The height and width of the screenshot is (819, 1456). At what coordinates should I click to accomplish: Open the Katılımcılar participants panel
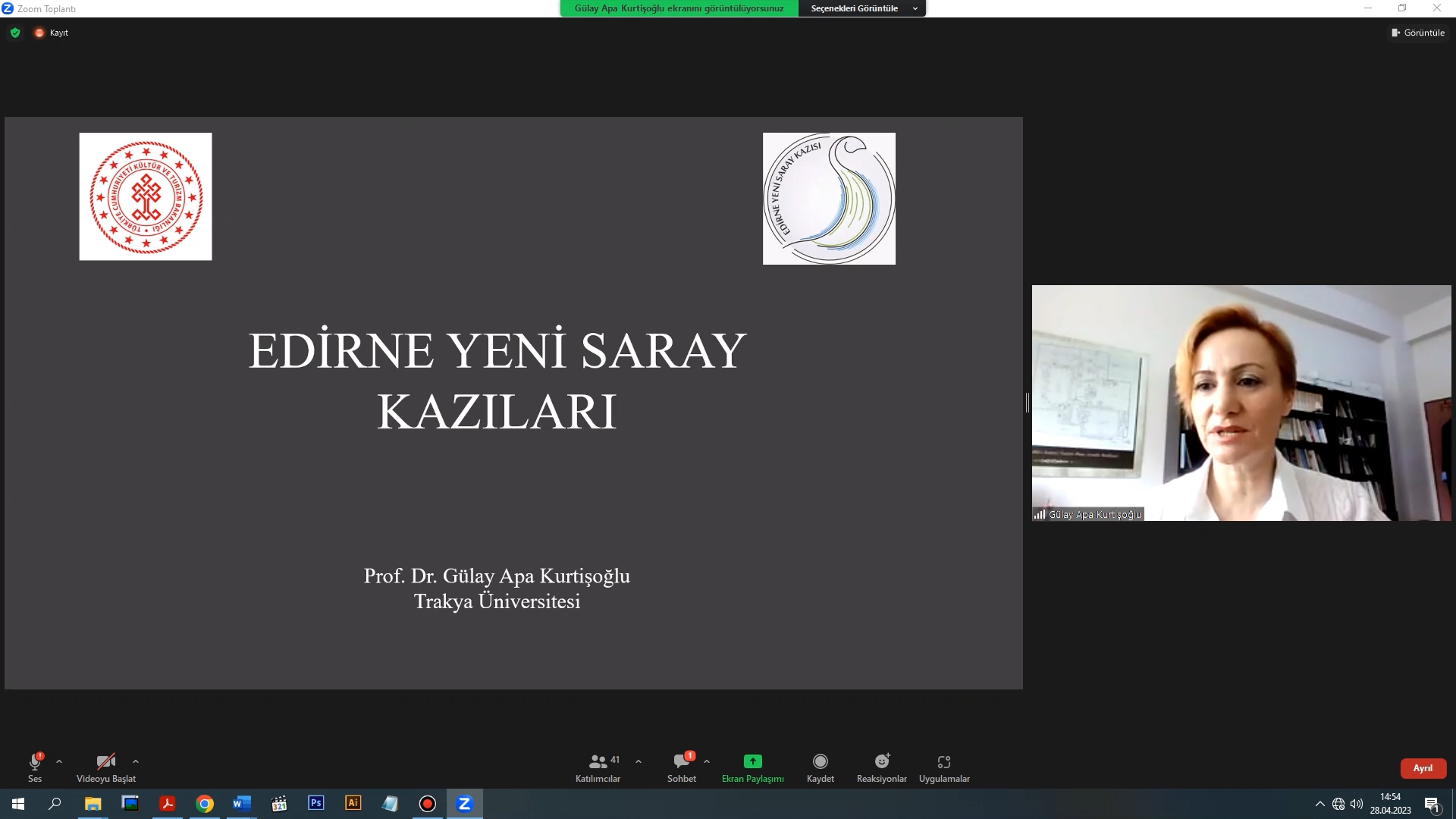tap(598, 767)
